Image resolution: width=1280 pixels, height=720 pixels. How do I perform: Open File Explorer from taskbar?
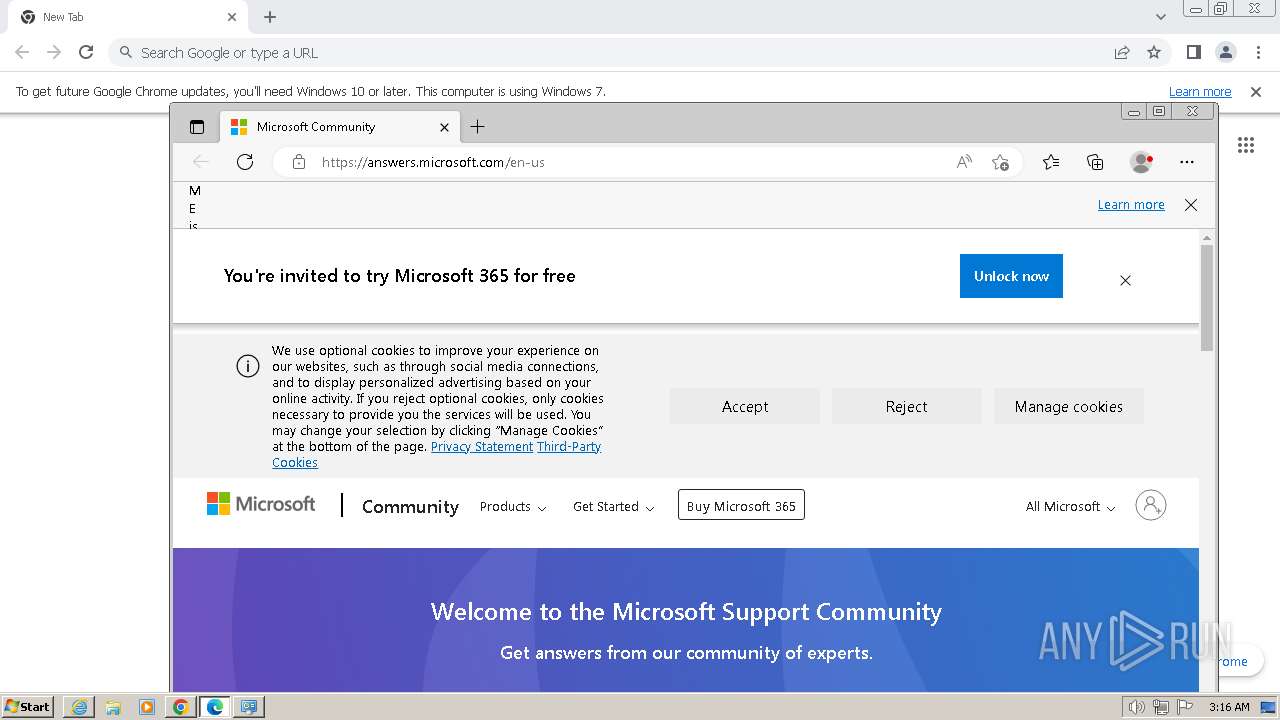click(x=113, y=707)
